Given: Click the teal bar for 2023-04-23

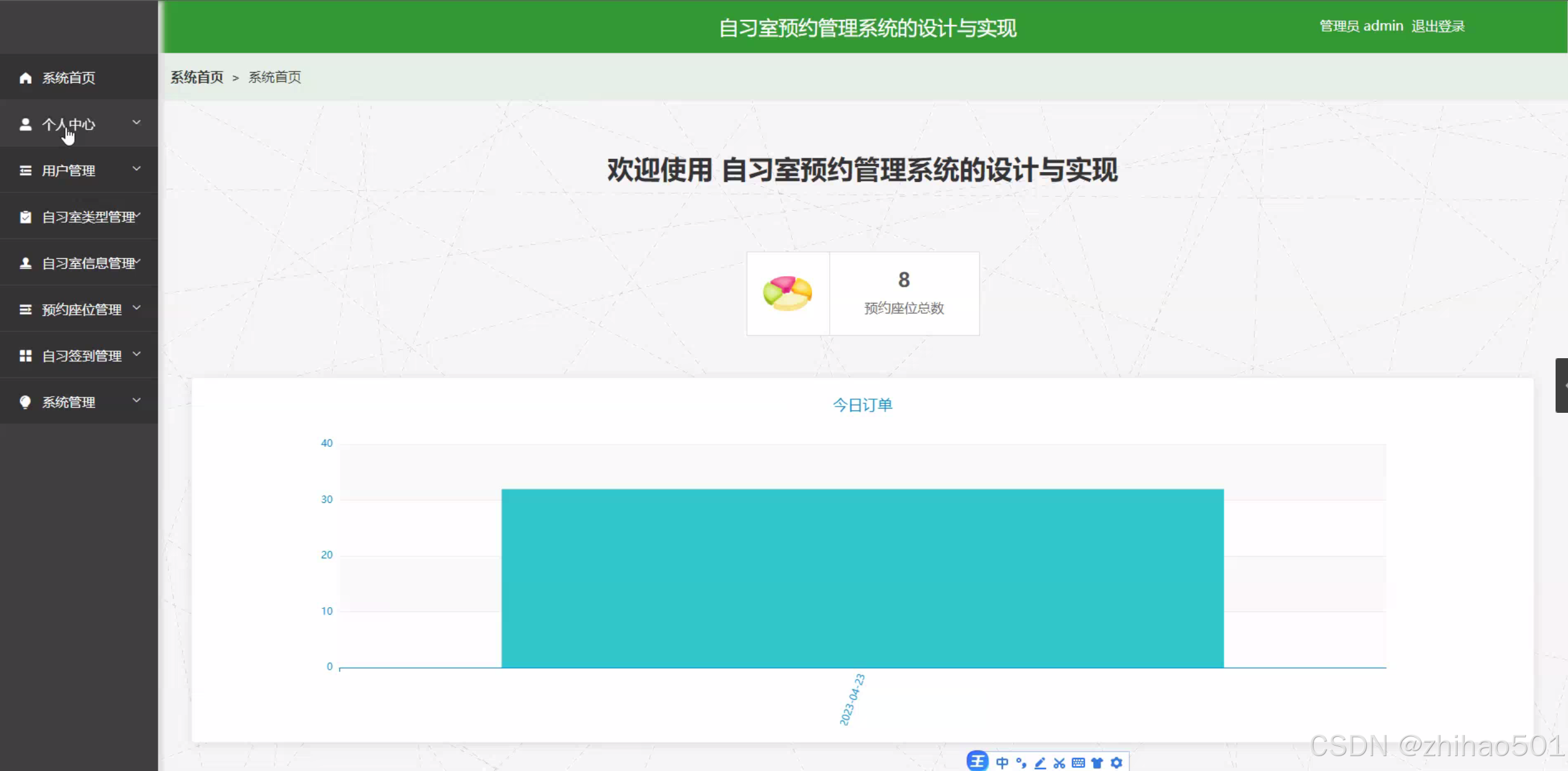Looking at the screenshot, I should point(862,578).
